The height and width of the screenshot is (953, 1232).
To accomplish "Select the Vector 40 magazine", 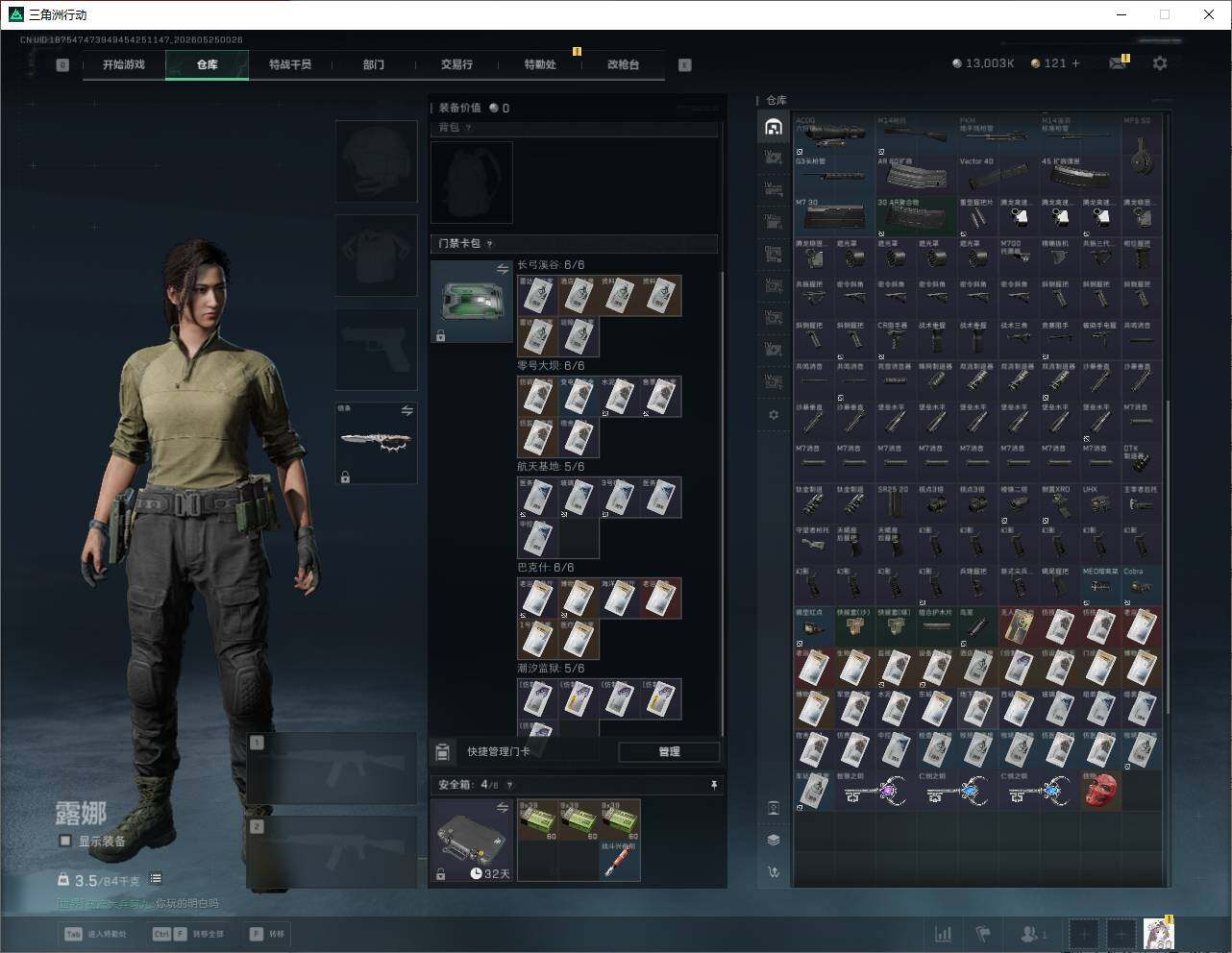I will [998, 176].
